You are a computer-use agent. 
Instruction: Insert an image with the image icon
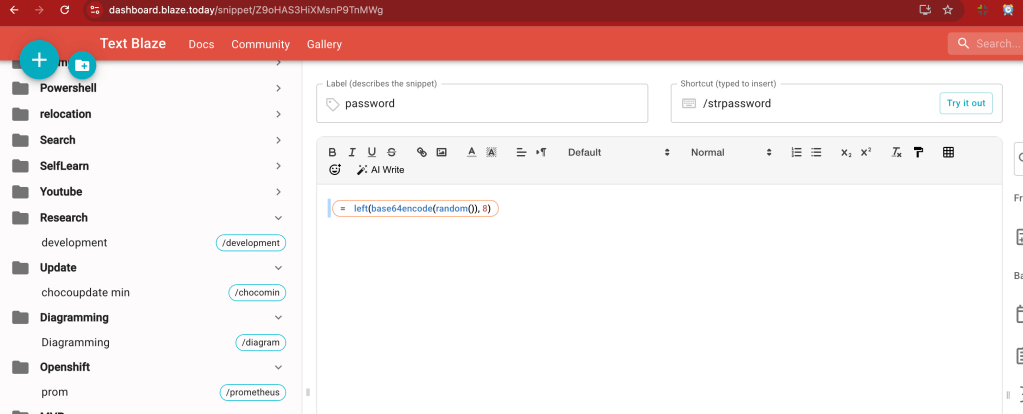pos(442,152)
